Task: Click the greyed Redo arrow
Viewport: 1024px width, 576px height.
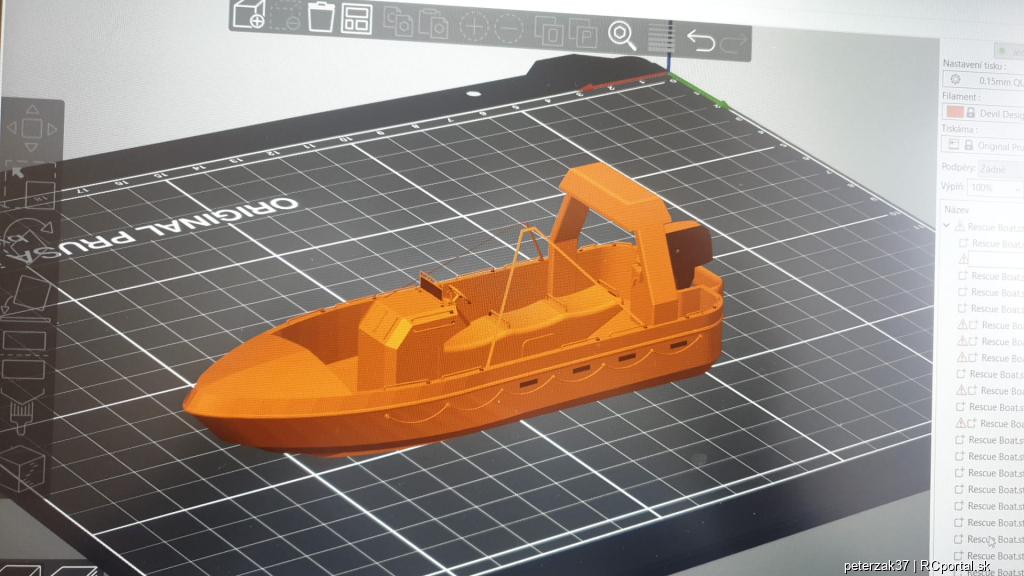Action: (x=733, y=44)
